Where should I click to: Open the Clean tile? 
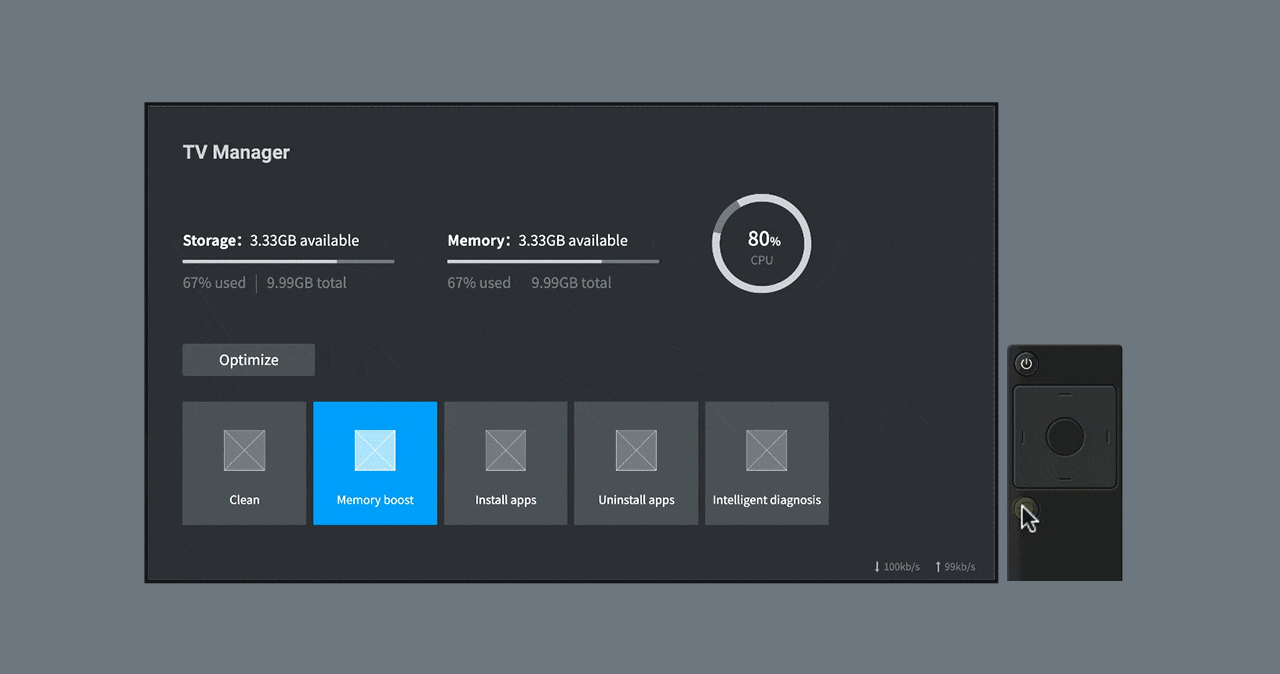click(244, 463)
